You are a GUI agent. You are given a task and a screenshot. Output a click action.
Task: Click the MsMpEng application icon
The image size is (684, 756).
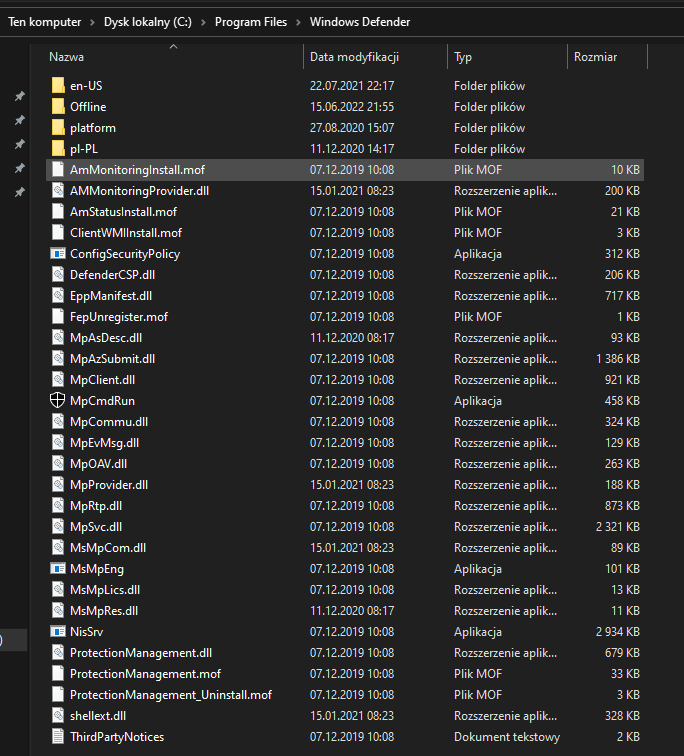(x=58, y=568)
